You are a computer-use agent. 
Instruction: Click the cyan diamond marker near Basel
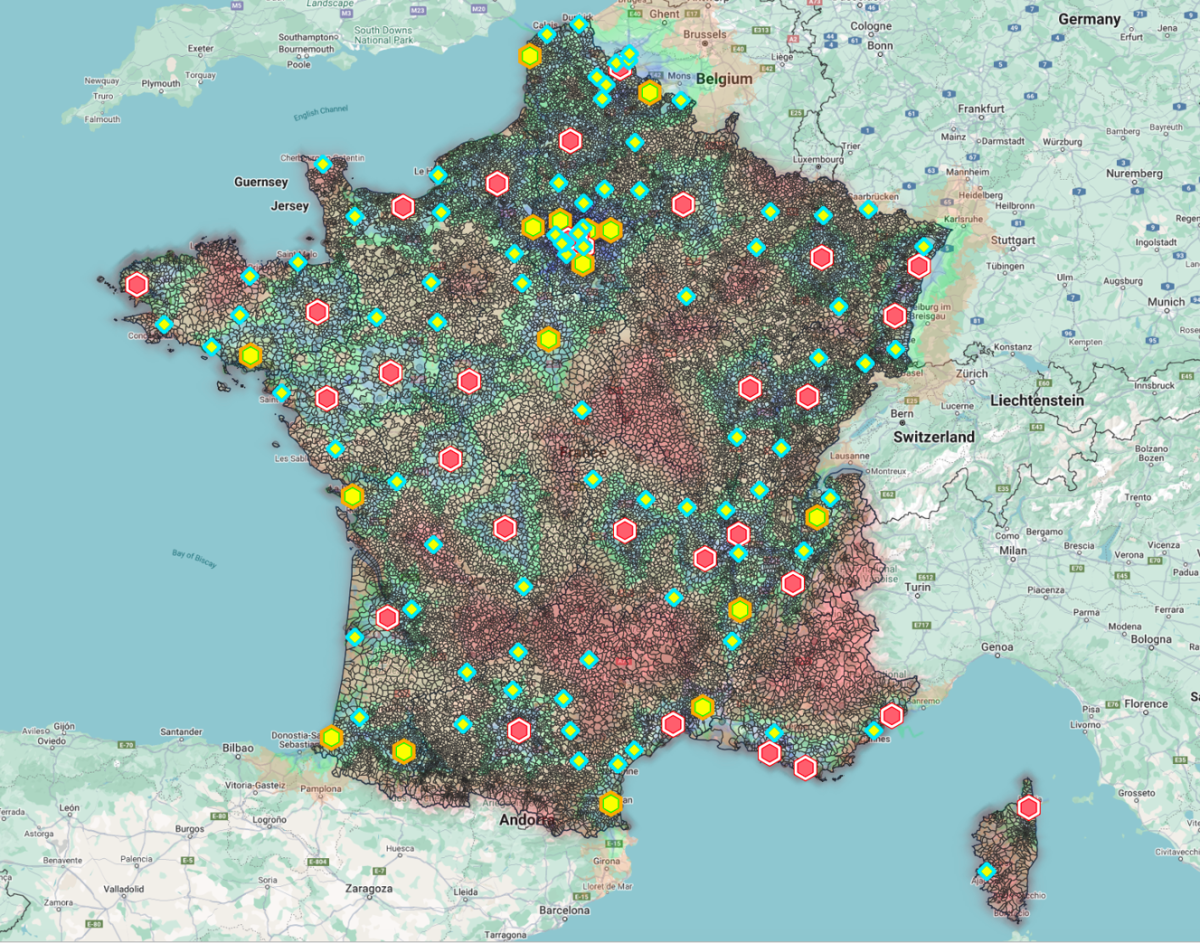pyautogui.click(x=895, y=349)
